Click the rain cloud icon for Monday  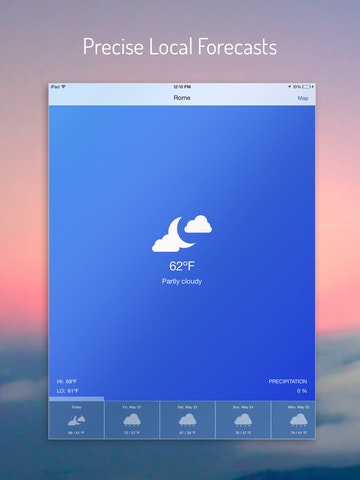299,420
